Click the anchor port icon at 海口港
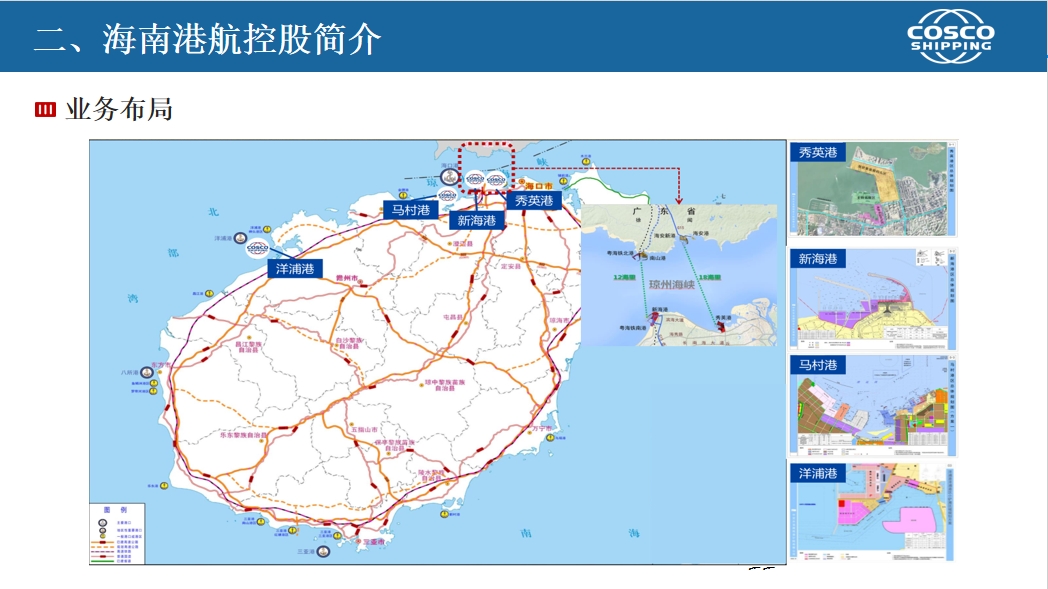The image size is (1048, 589). click(451, 178)
